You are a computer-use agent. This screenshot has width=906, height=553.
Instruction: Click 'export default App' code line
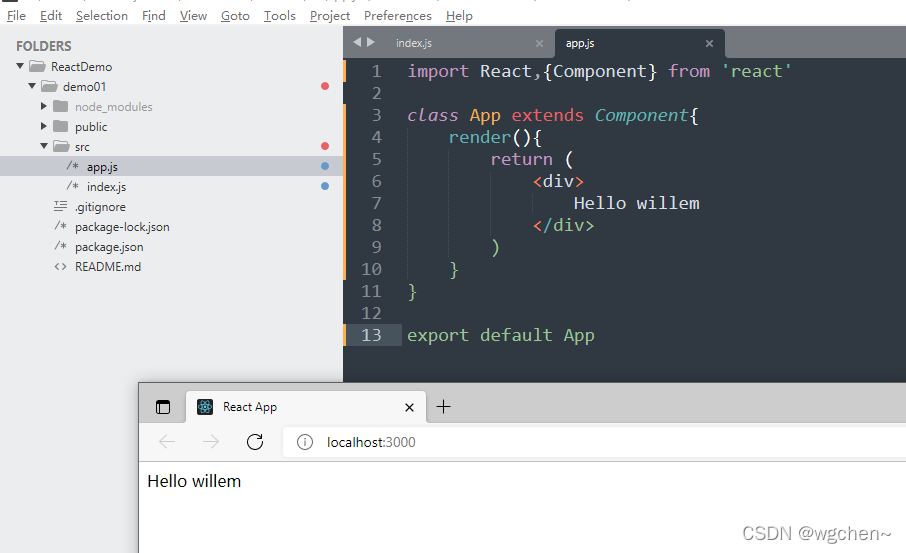click(x=500, y=336)
